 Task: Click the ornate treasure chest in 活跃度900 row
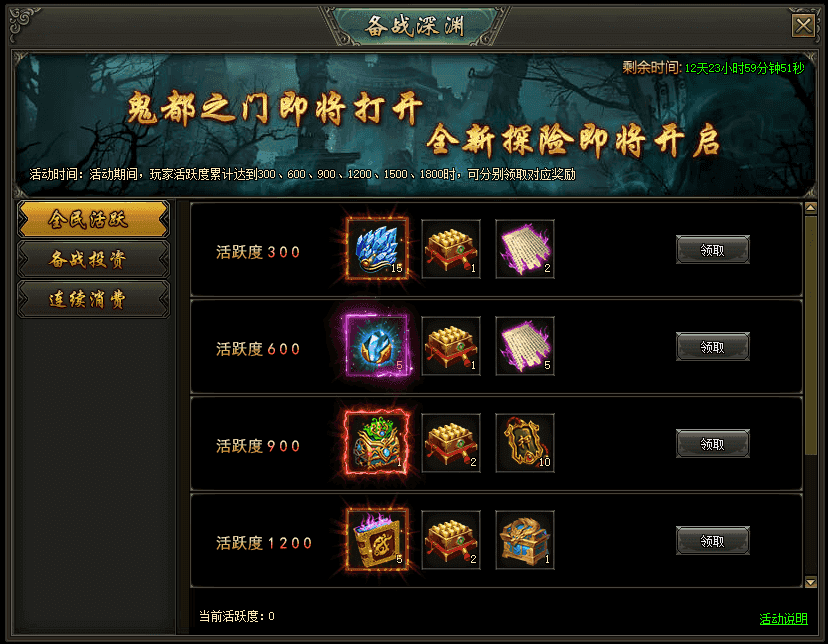[x=377, y=443]
